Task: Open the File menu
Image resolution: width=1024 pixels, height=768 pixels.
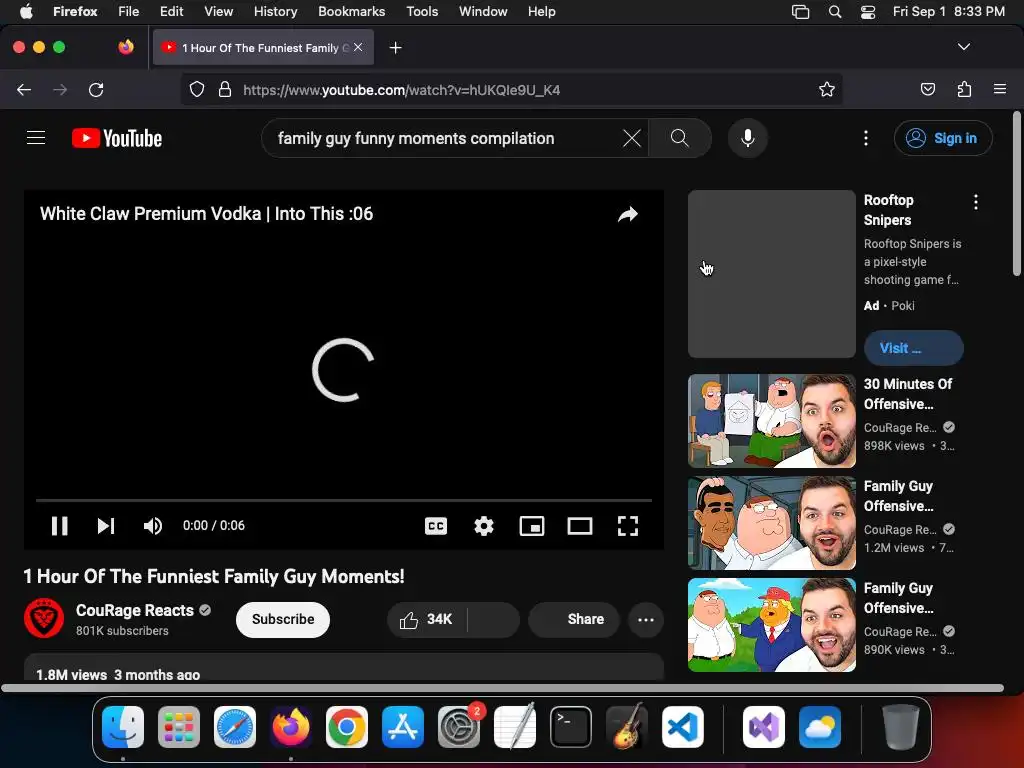Action: pyautogui.click(x=128, y=11)
